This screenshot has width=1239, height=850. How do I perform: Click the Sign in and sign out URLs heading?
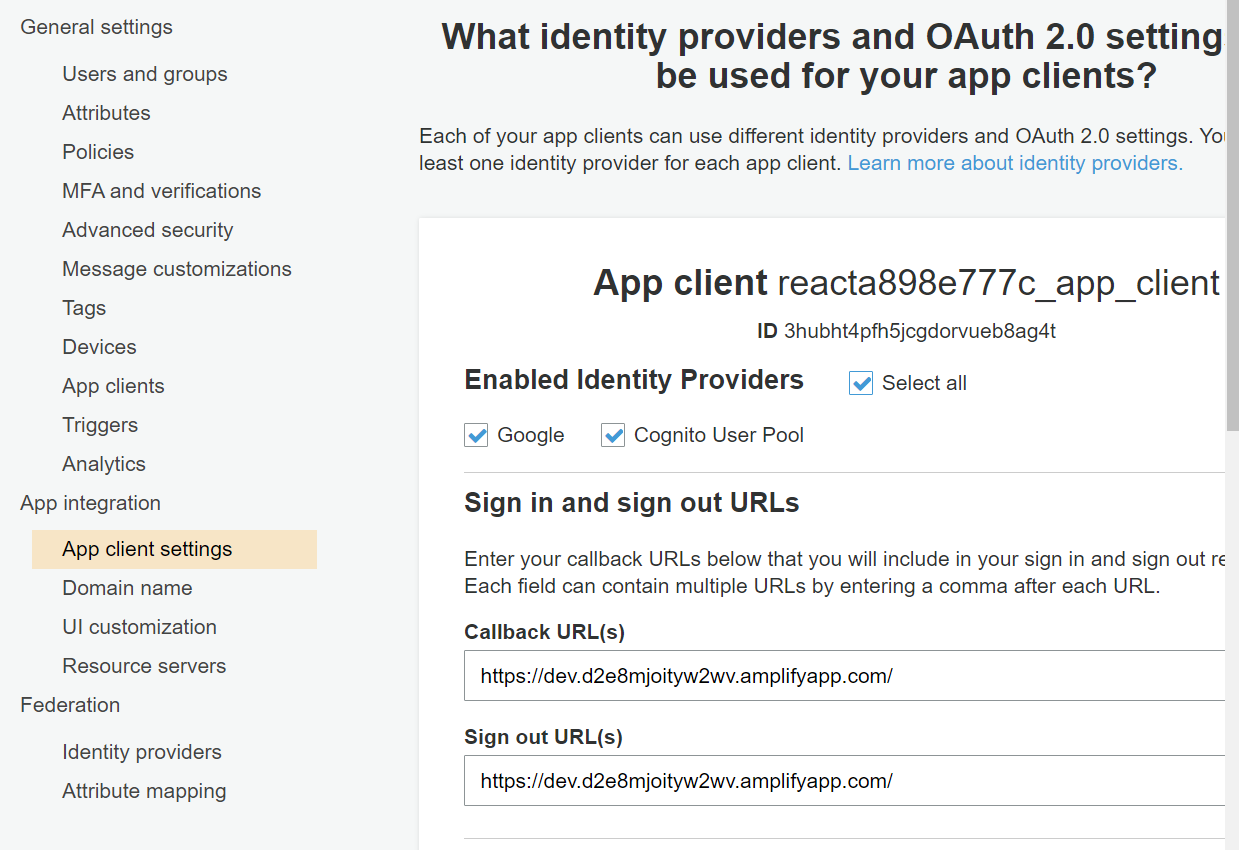pyautogui.click(x=632, y=503)
